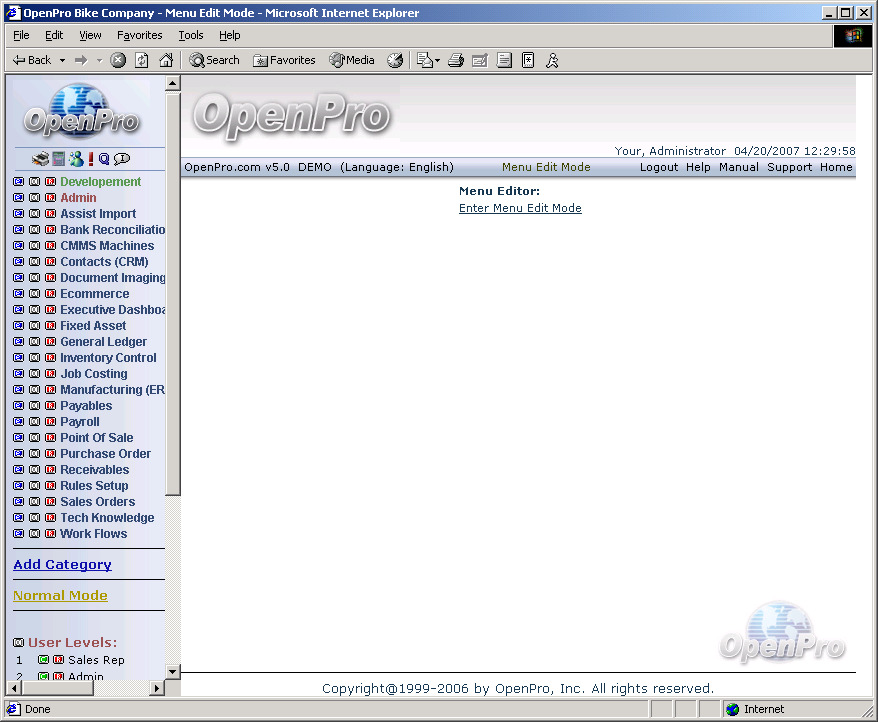
Task: Open the Back button history dropdown arrow
Action: pos(62,60)
